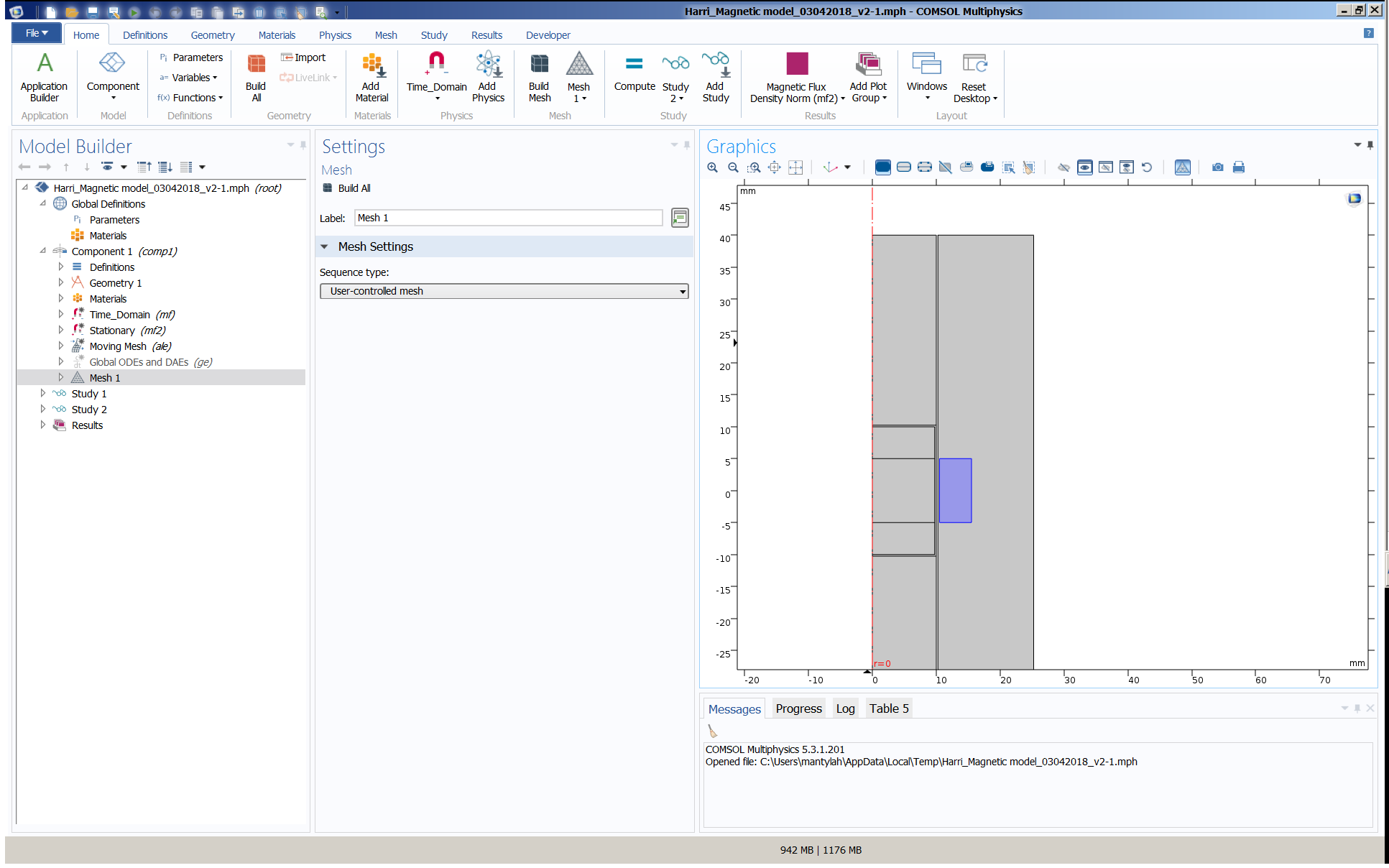Toggle the mesh rendering button in Graphics
The width and height of the screenshot is (1389, 868).
[1182, 167]
